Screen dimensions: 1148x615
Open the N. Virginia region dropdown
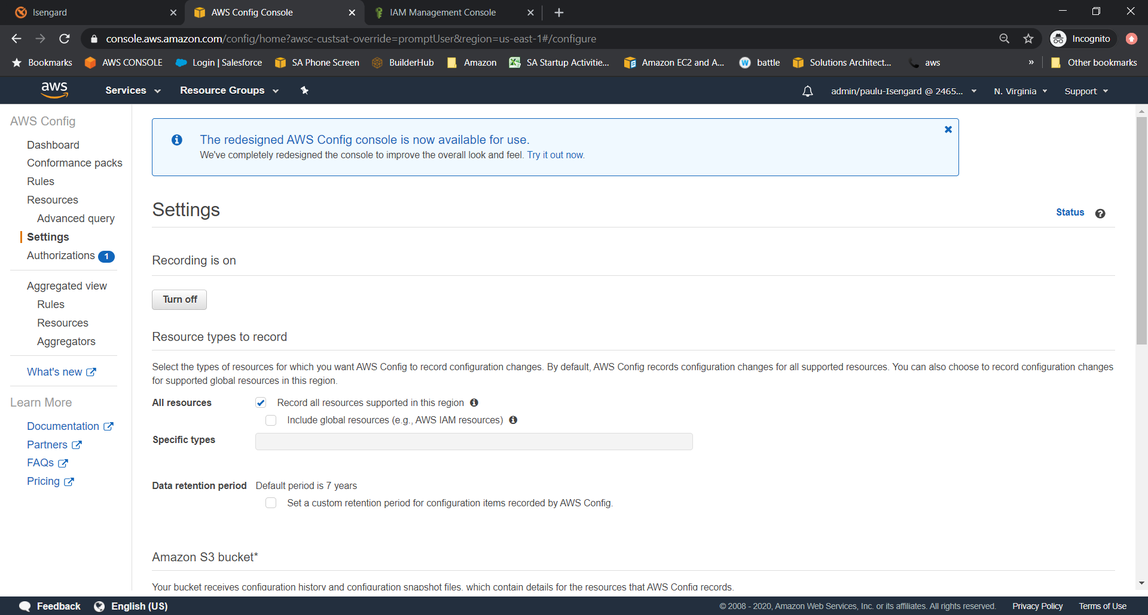pos(1020,91)
